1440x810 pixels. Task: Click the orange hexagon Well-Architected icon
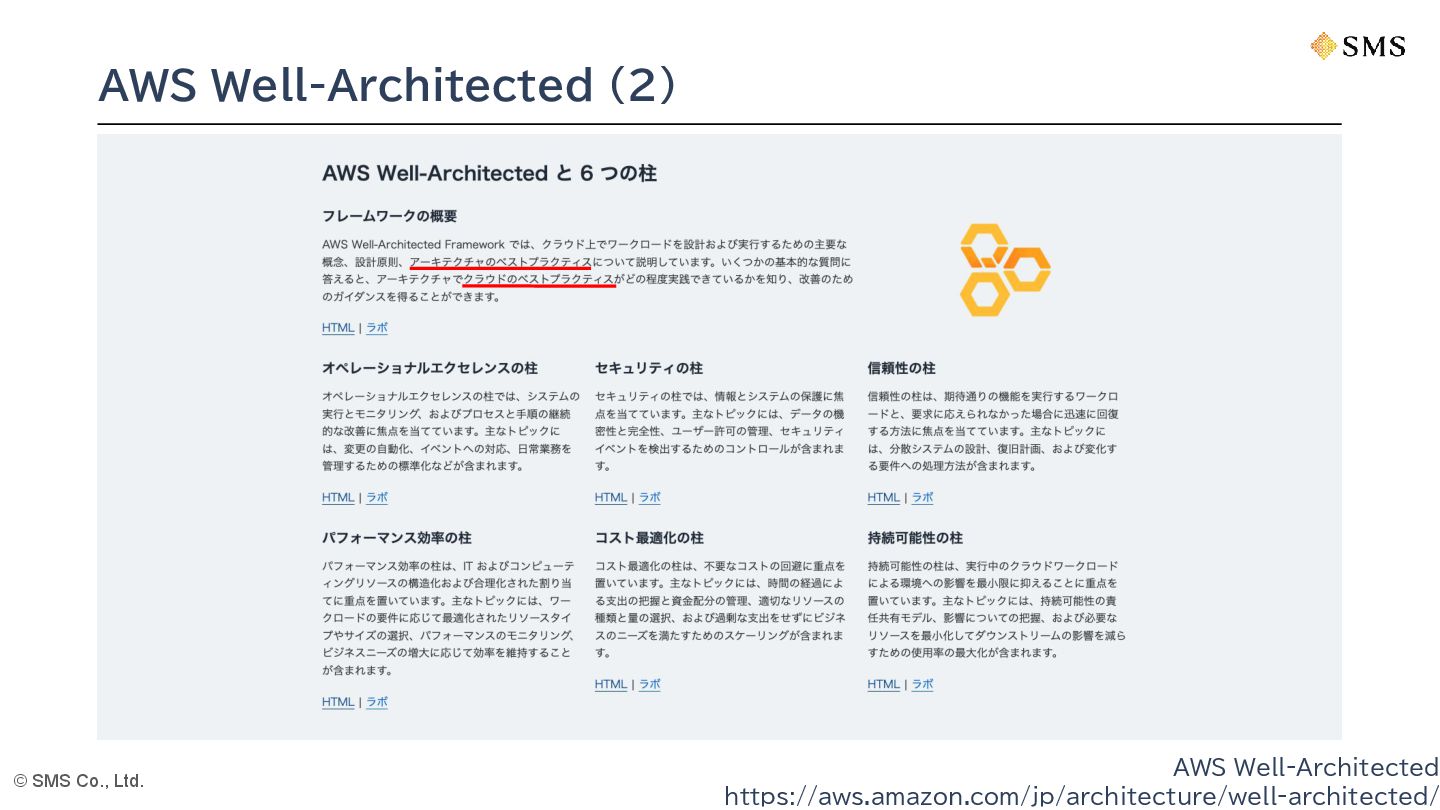coord(1004,270)
